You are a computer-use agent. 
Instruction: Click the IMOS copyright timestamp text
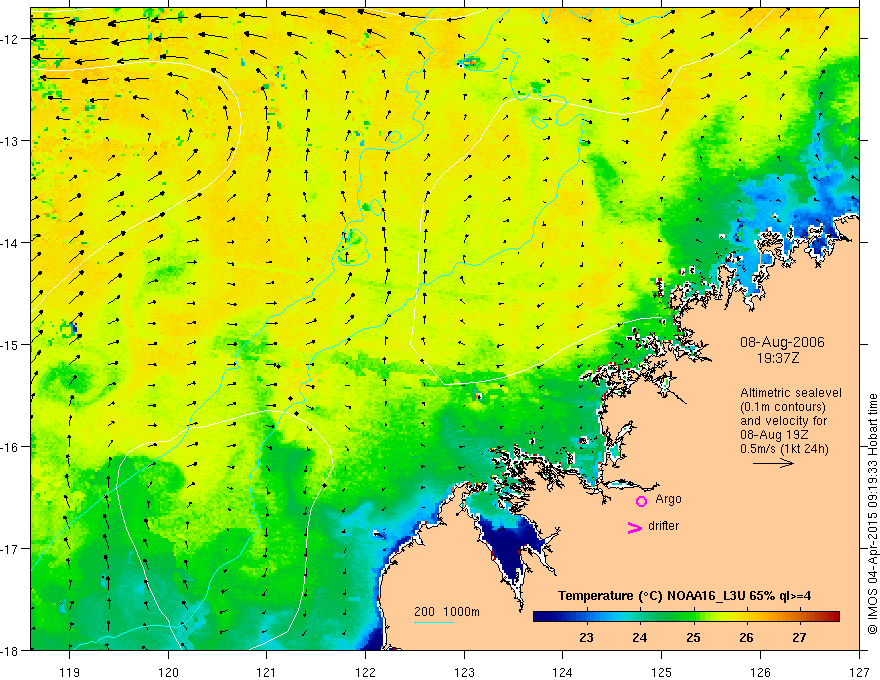[872, 514]
